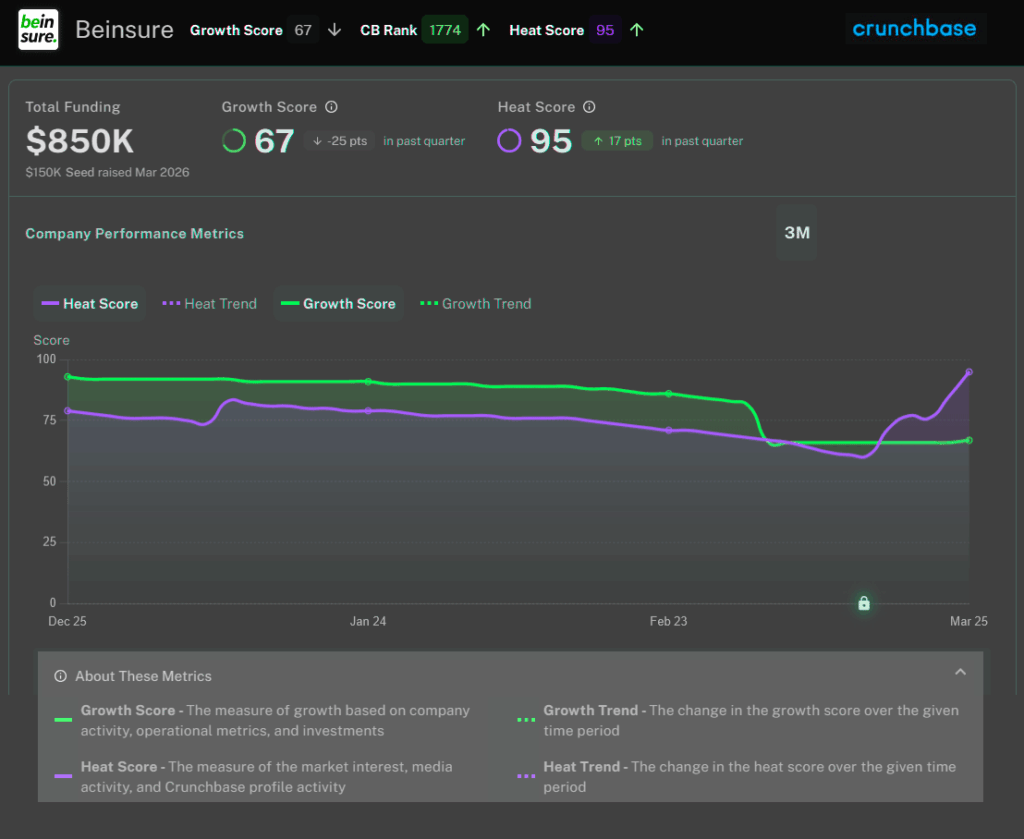Open the Heat Score info tooltip
The height and width of the screenshot is (839, 1024).
click(x=589, y=106)
